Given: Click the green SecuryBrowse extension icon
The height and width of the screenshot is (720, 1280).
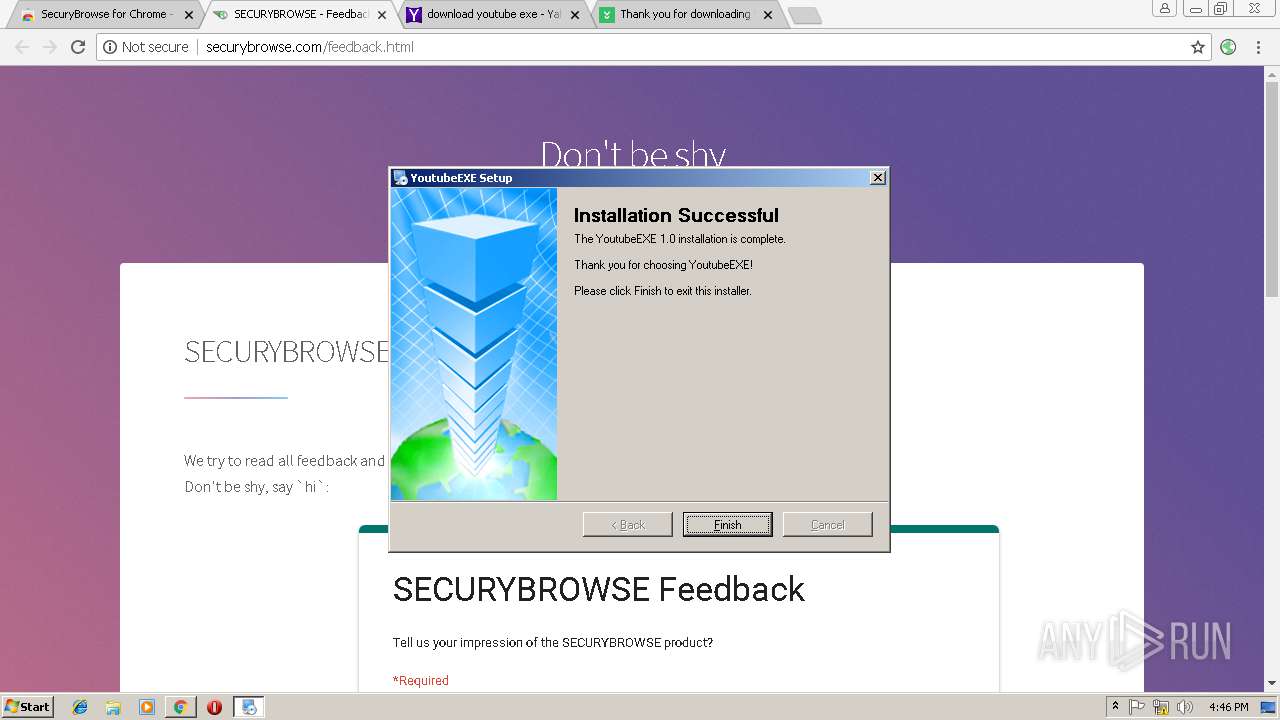Looking at the screenshot, I should (x=1228, y=47).
